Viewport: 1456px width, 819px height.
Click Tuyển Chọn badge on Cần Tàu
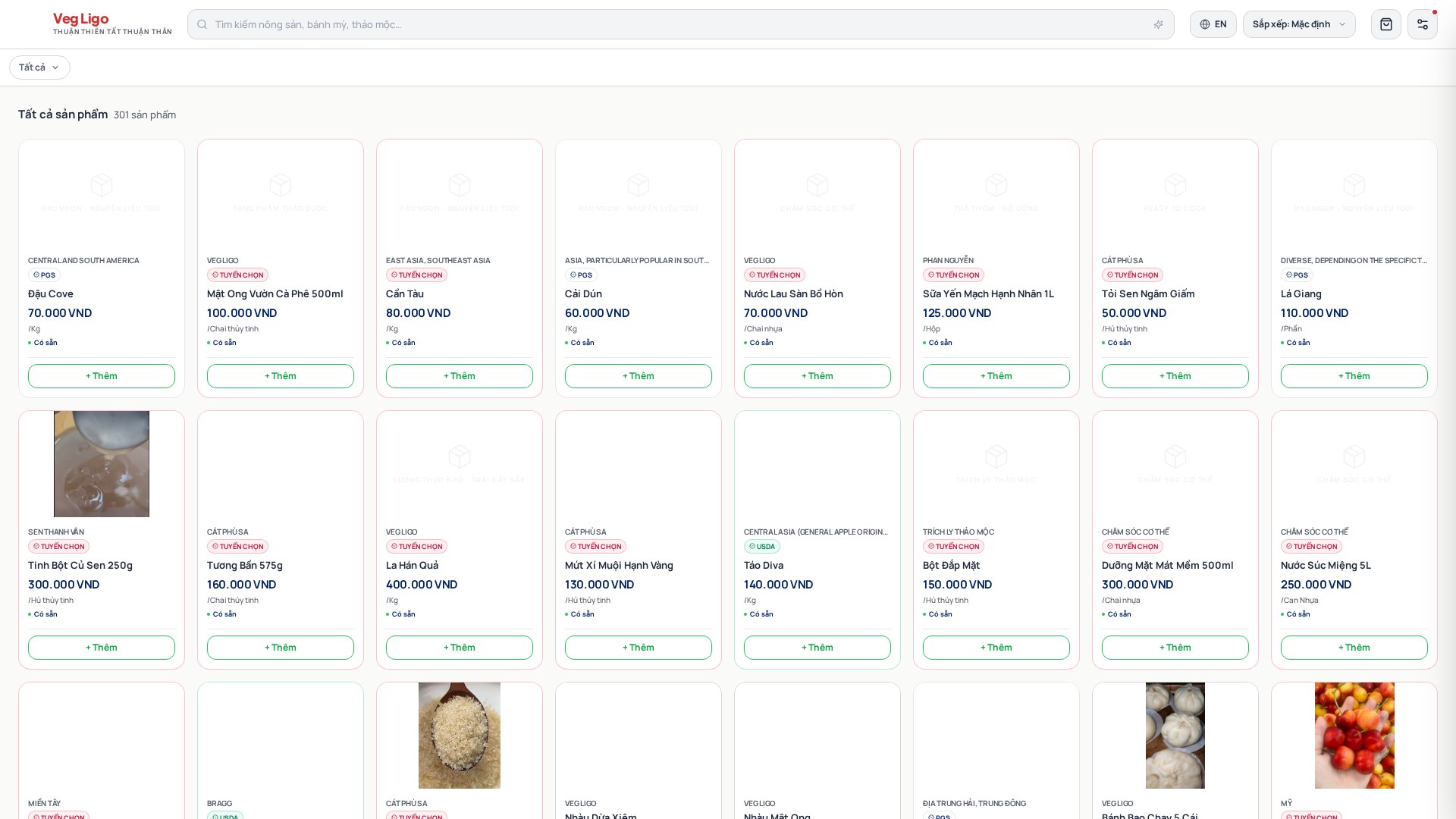416,275
